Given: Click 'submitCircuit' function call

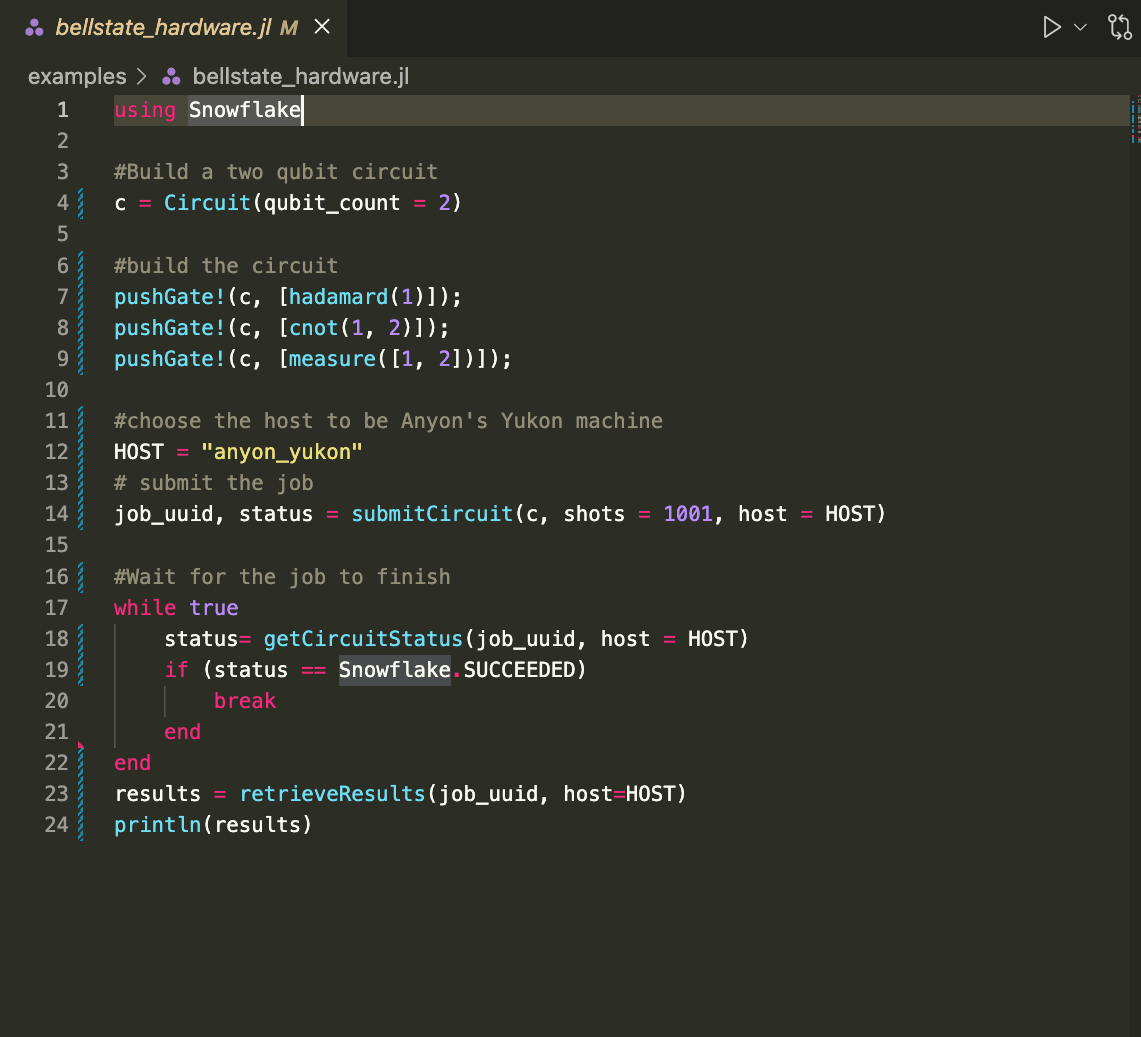Looking at the screenshot, I should (x=432, y=514).
